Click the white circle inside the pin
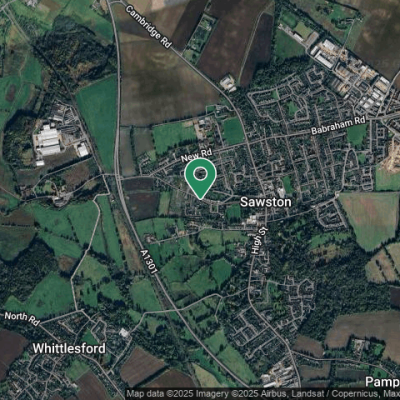The width and height of the screenshot is (400, 400). coord(200,174)
